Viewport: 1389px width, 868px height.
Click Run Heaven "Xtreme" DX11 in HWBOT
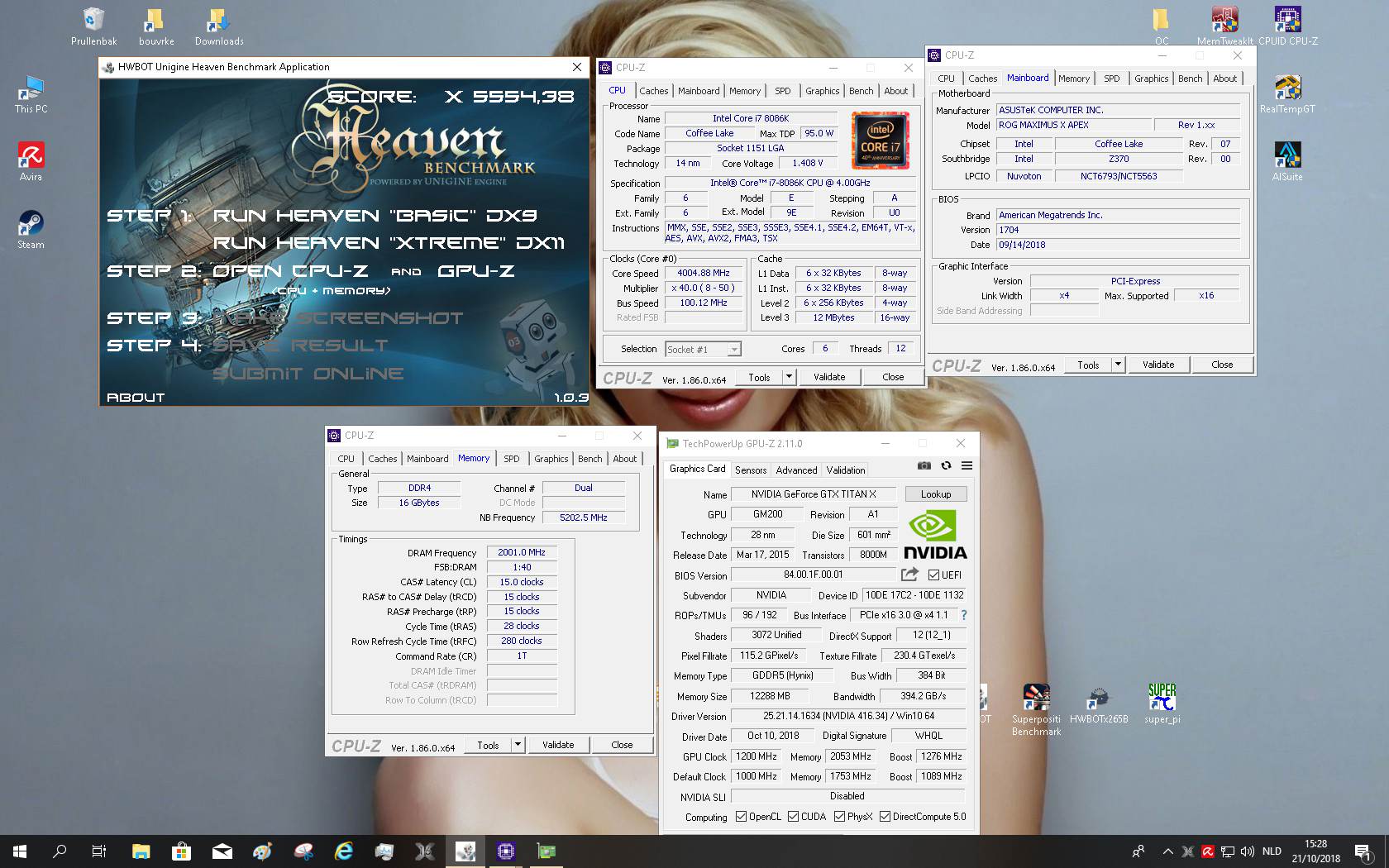pos(389,243)
